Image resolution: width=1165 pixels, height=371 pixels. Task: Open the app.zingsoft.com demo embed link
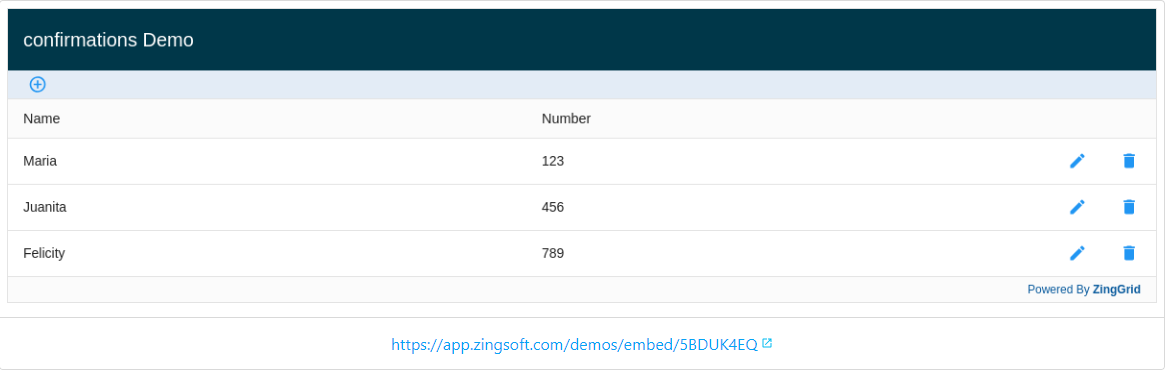574,344
